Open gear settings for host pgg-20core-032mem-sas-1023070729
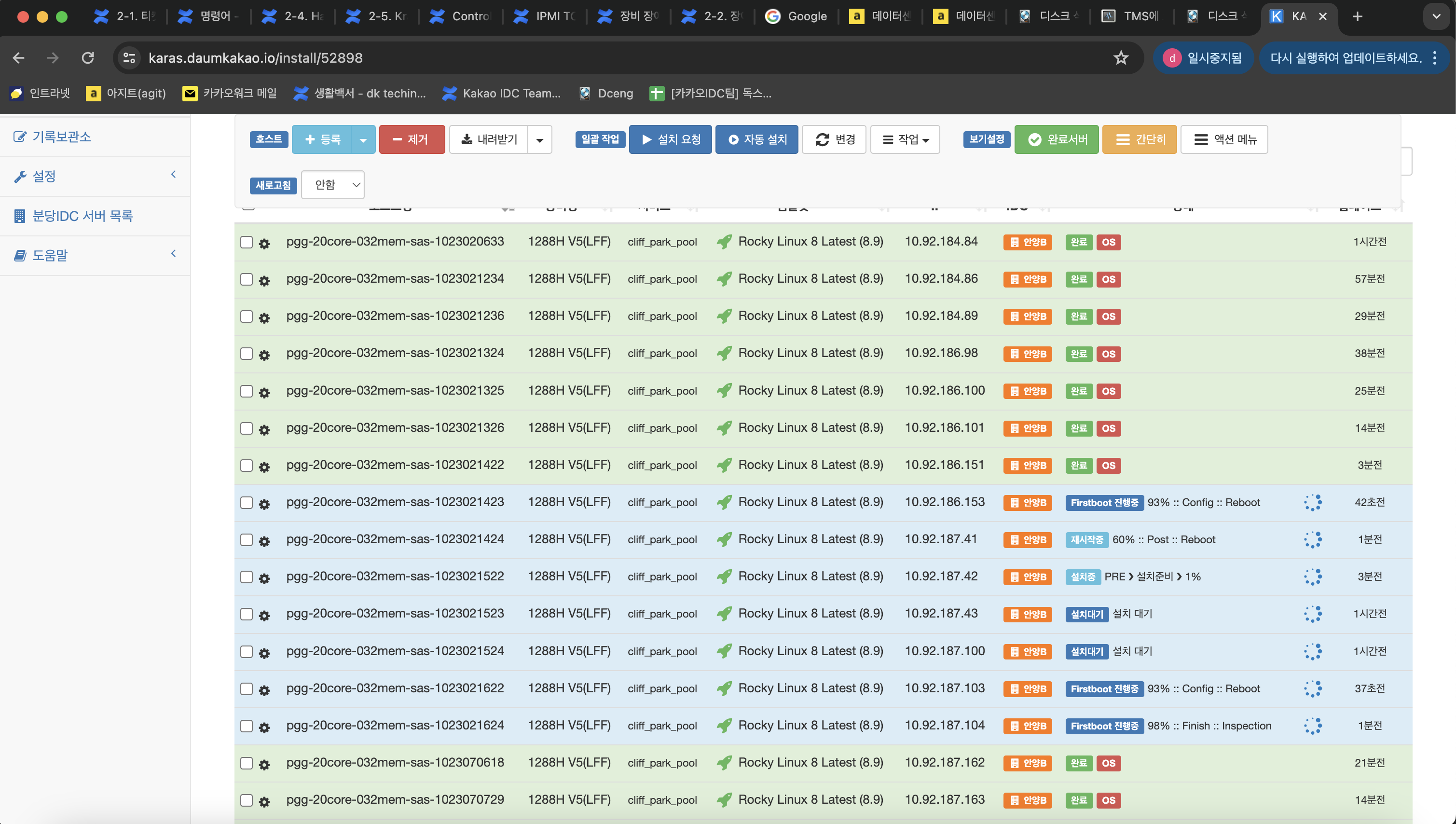The width and height of the screenshot is (1456, 824). click(264, 801)
